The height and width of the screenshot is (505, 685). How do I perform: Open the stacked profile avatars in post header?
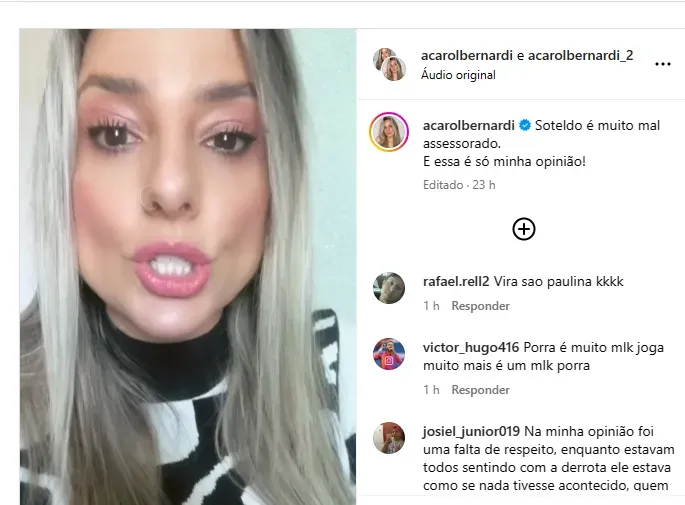coord(389,65)
